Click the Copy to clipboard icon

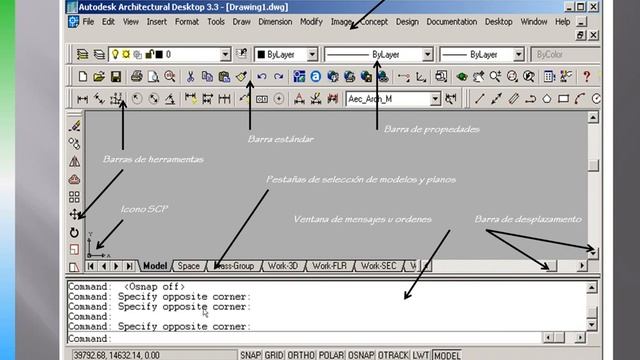coord(207,76)
